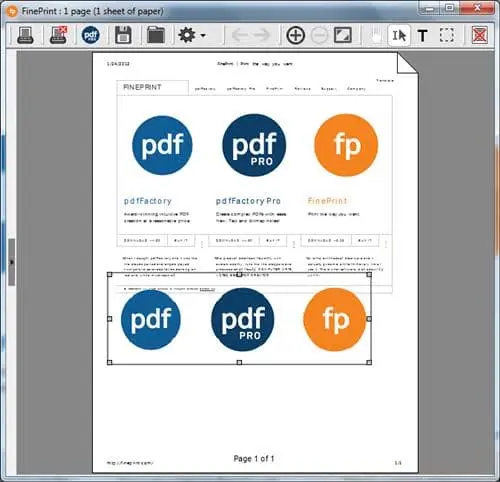Click the Open folder icon

tap(156, 35)
